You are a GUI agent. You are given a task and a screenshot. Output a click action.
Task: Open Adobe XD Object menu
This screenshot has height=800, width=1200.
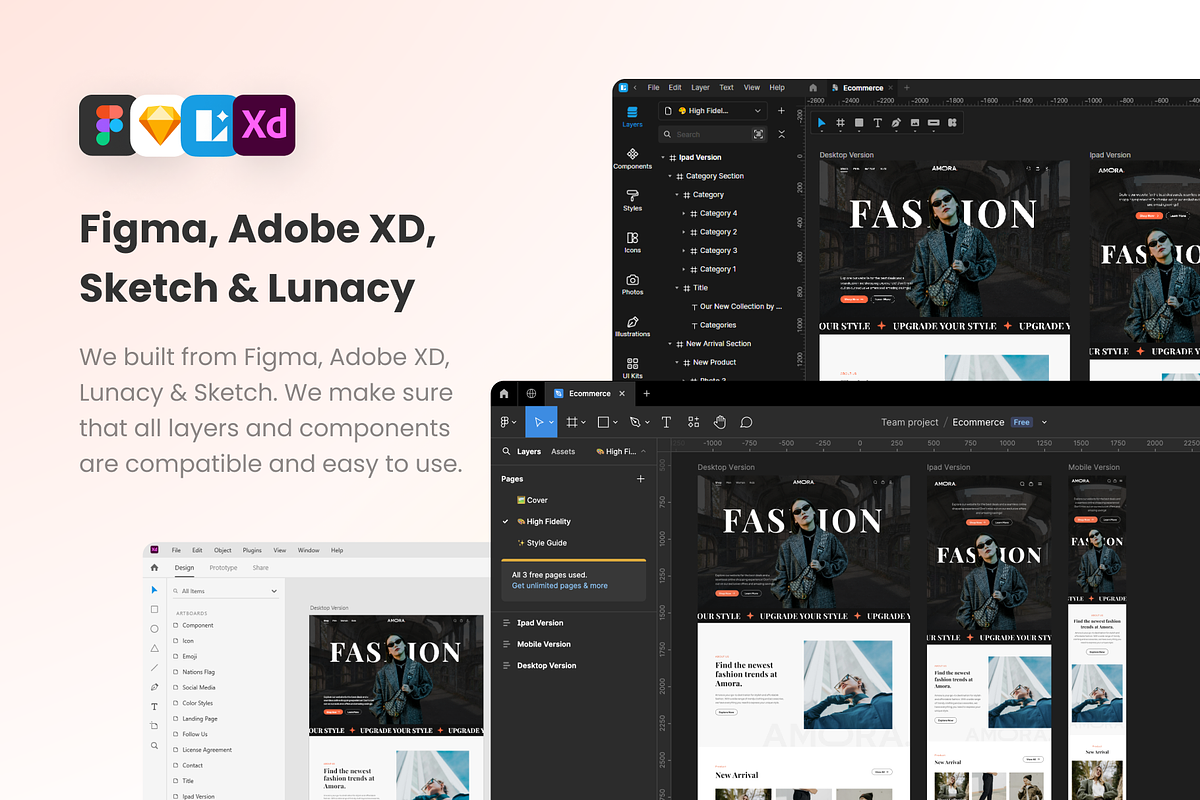222,550
